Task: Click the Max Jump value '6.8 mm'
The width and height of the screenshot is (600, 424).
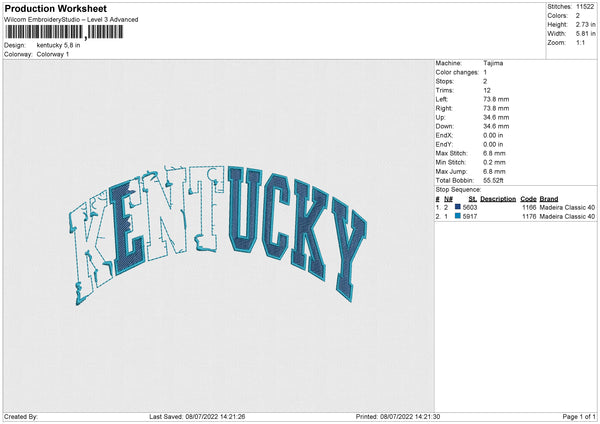Action: [x=494, y=171]
